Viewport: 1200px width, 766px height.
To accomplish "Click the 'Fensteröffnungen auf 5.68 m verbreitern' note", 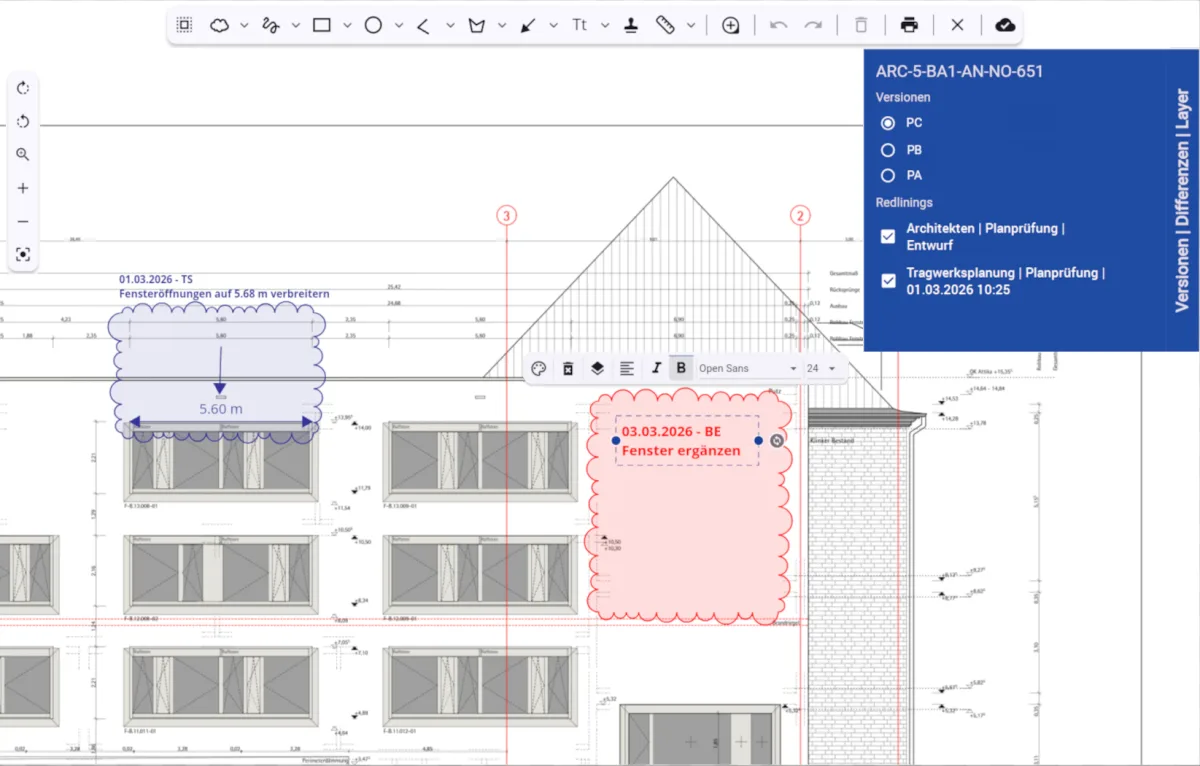I will coord(224,294).
